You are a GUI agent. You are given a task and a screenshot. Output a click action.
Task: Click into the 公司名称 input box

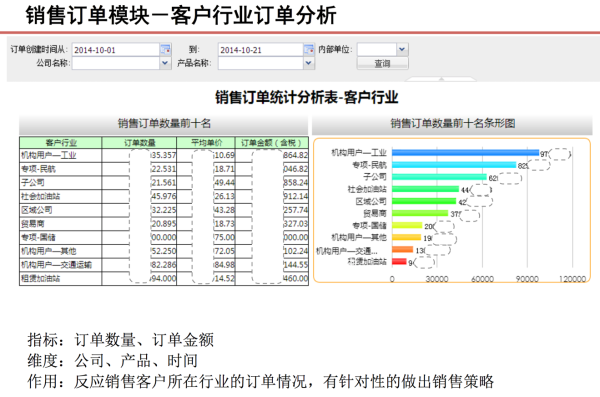116,63
